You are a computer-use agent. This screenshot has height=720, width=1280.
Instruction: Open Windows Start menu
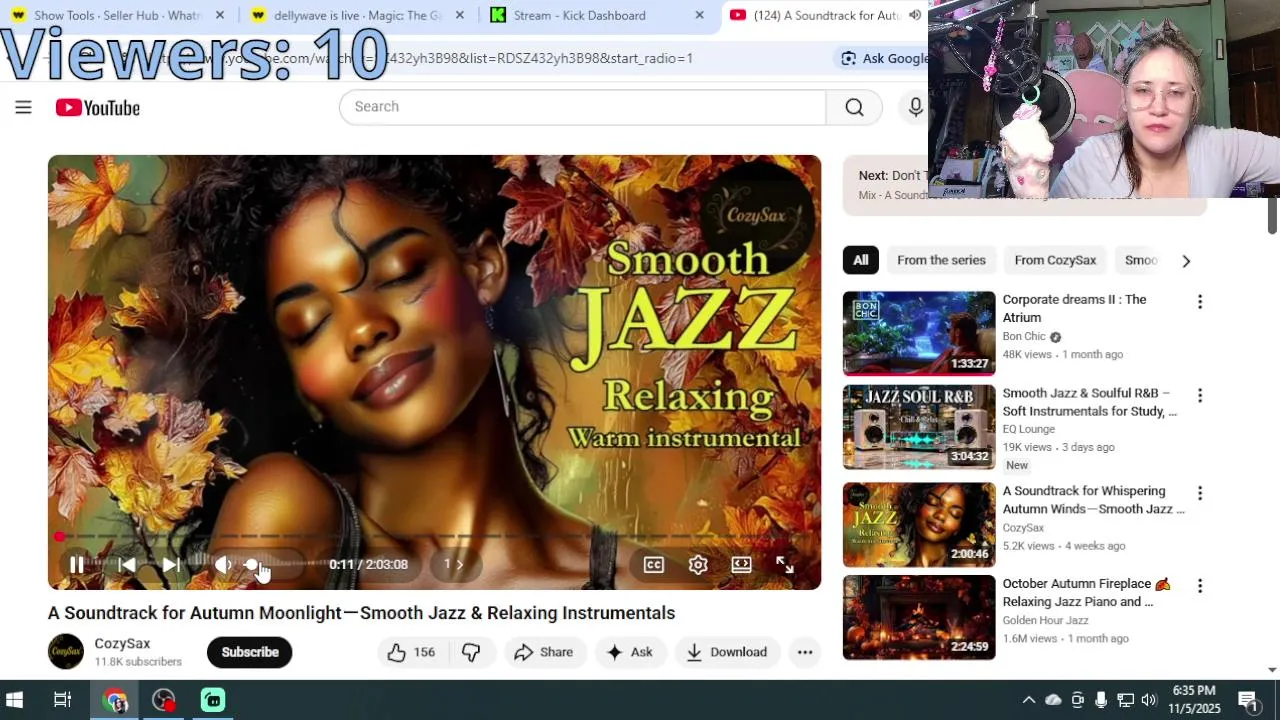click(15, 700)
